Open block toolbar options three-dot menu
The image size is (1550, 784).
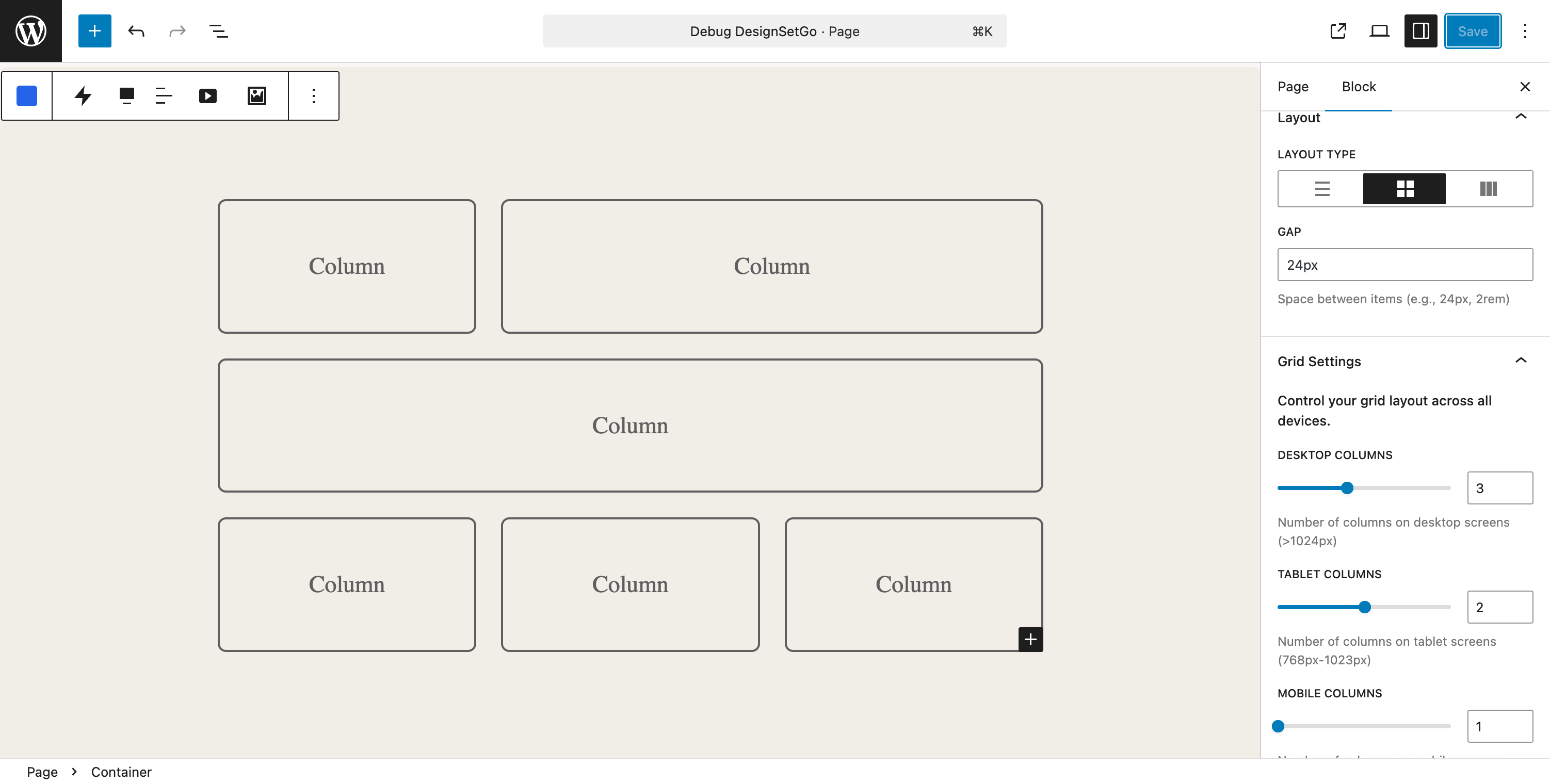coord(314,95)
